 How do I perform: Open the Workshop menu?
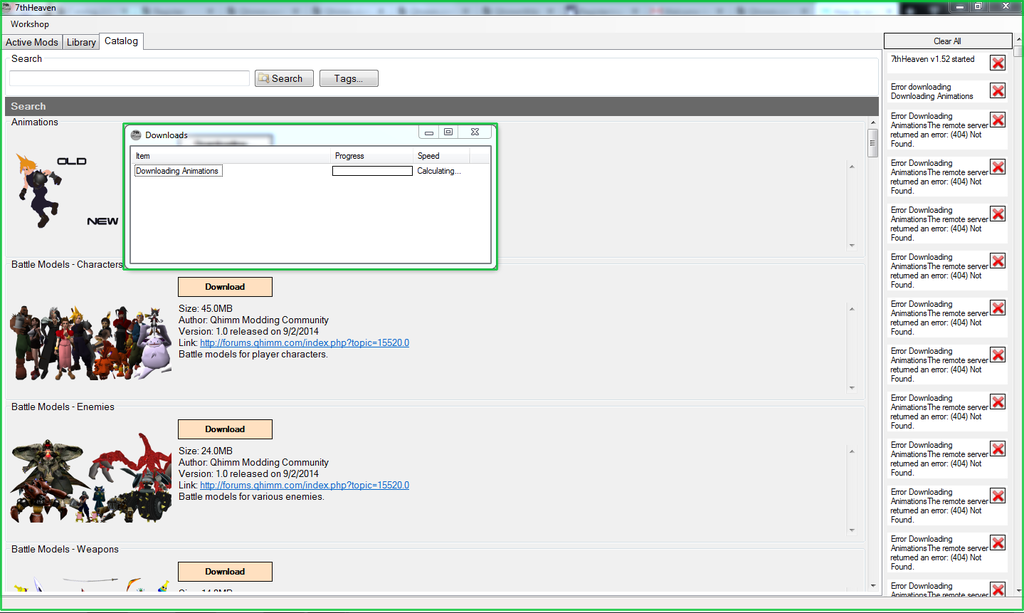point(30,24)
